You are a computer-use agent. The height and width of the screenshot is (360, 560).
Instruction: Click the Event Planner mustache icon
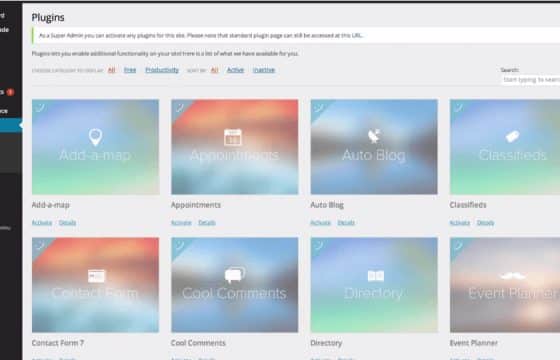coord(513,276)
